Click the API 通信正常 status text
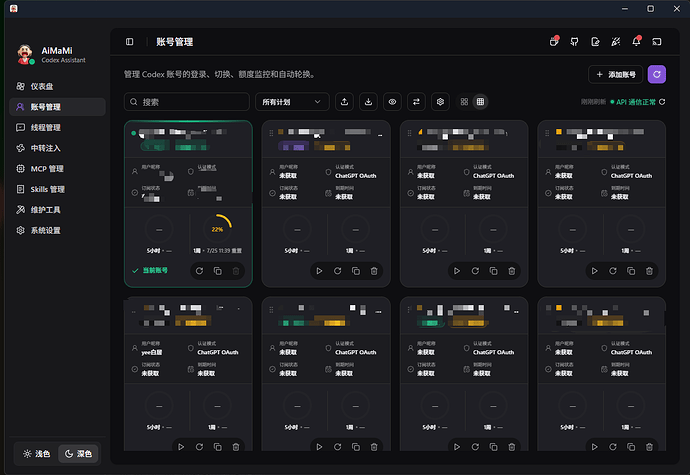The width and height of the screenshot is (690, 475). [x=635, y=102]
